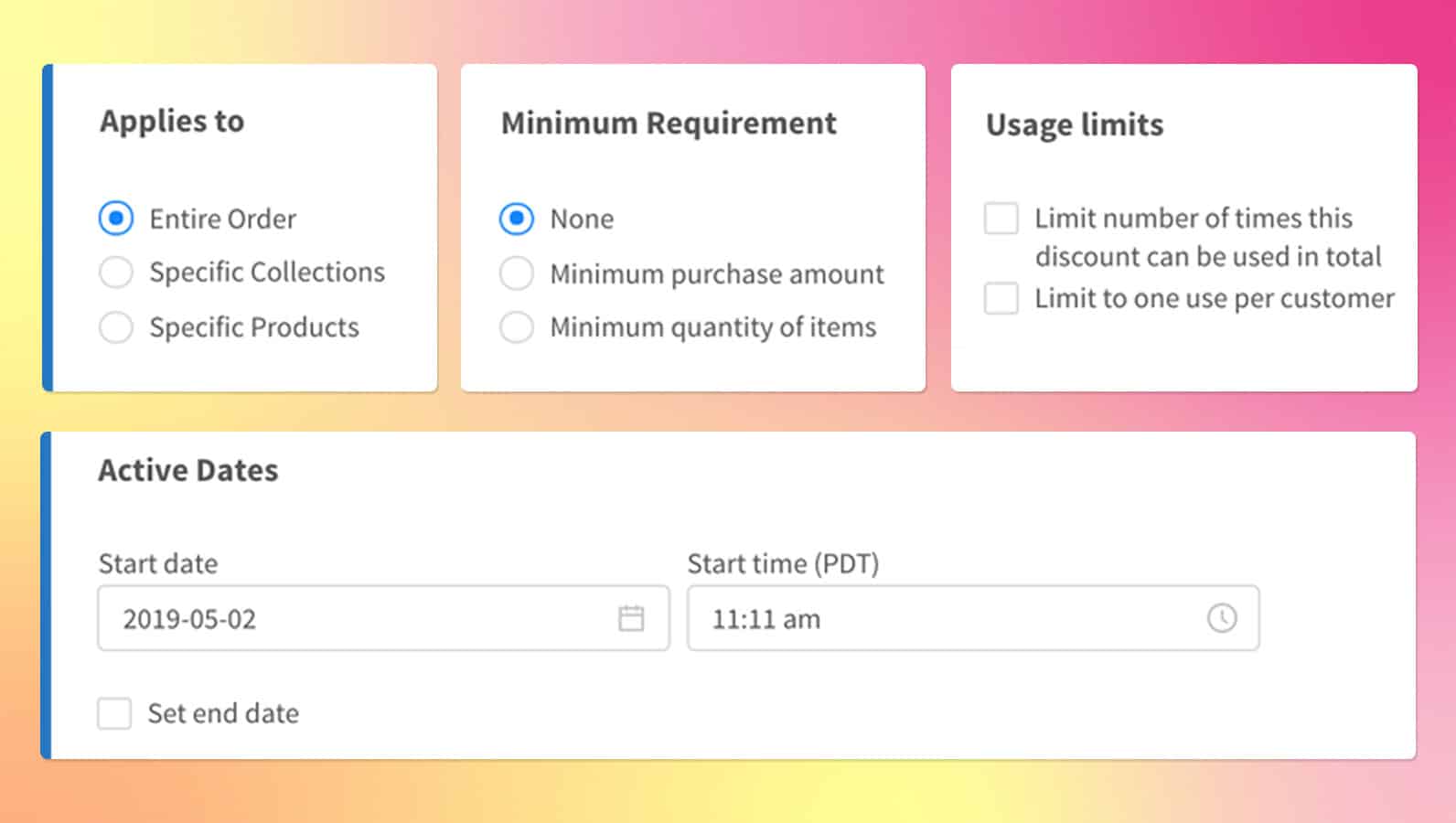Image resolution: width=1456 pixels, height=823 pixels.
Task: Click the Start date input showing 2019-05-02
Action: tap(366, 618)
